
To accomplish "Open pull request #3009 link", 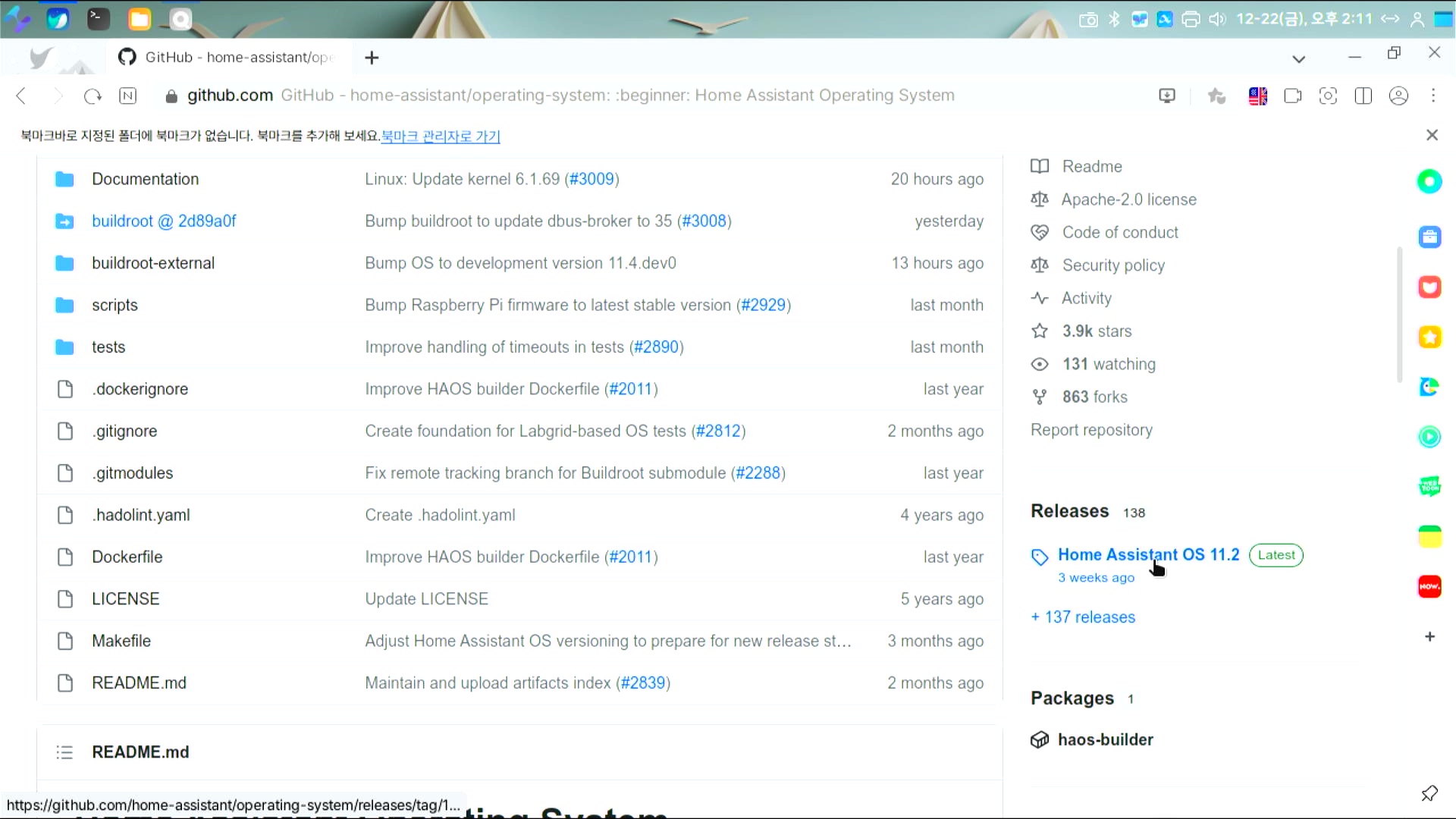I will [591, 179].
